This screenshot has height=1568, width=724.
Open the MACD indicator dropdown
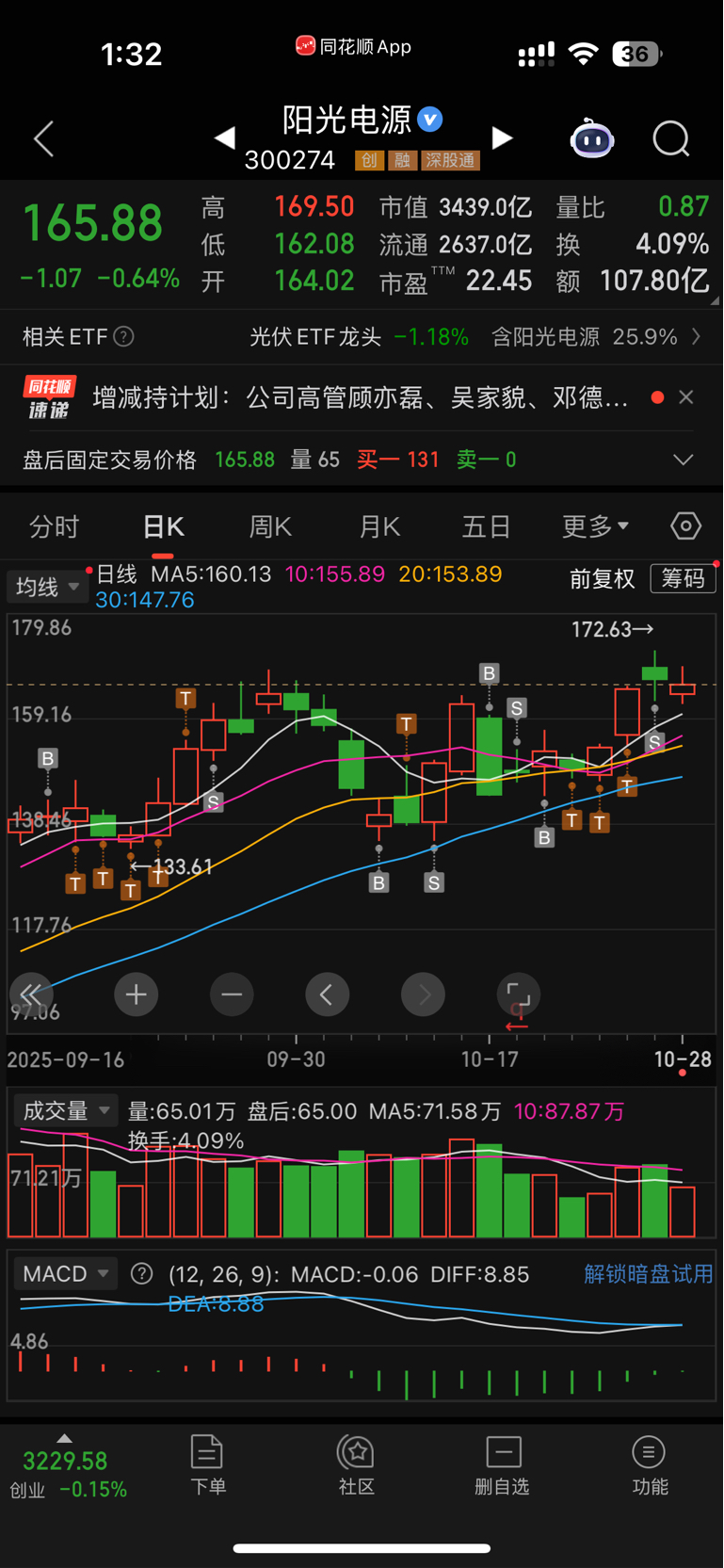click(65, 1274)
